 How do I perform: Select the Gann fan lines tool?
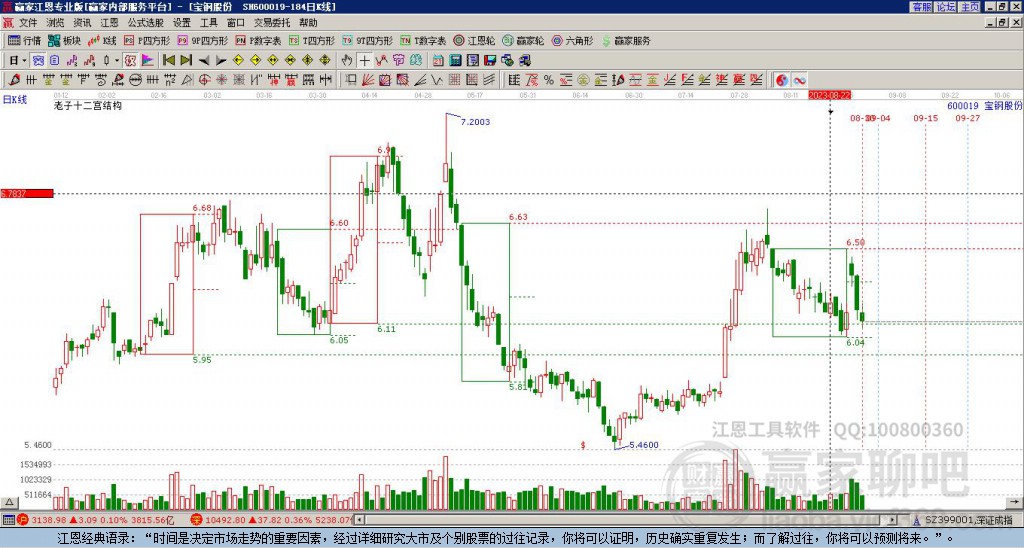(368, 80)
